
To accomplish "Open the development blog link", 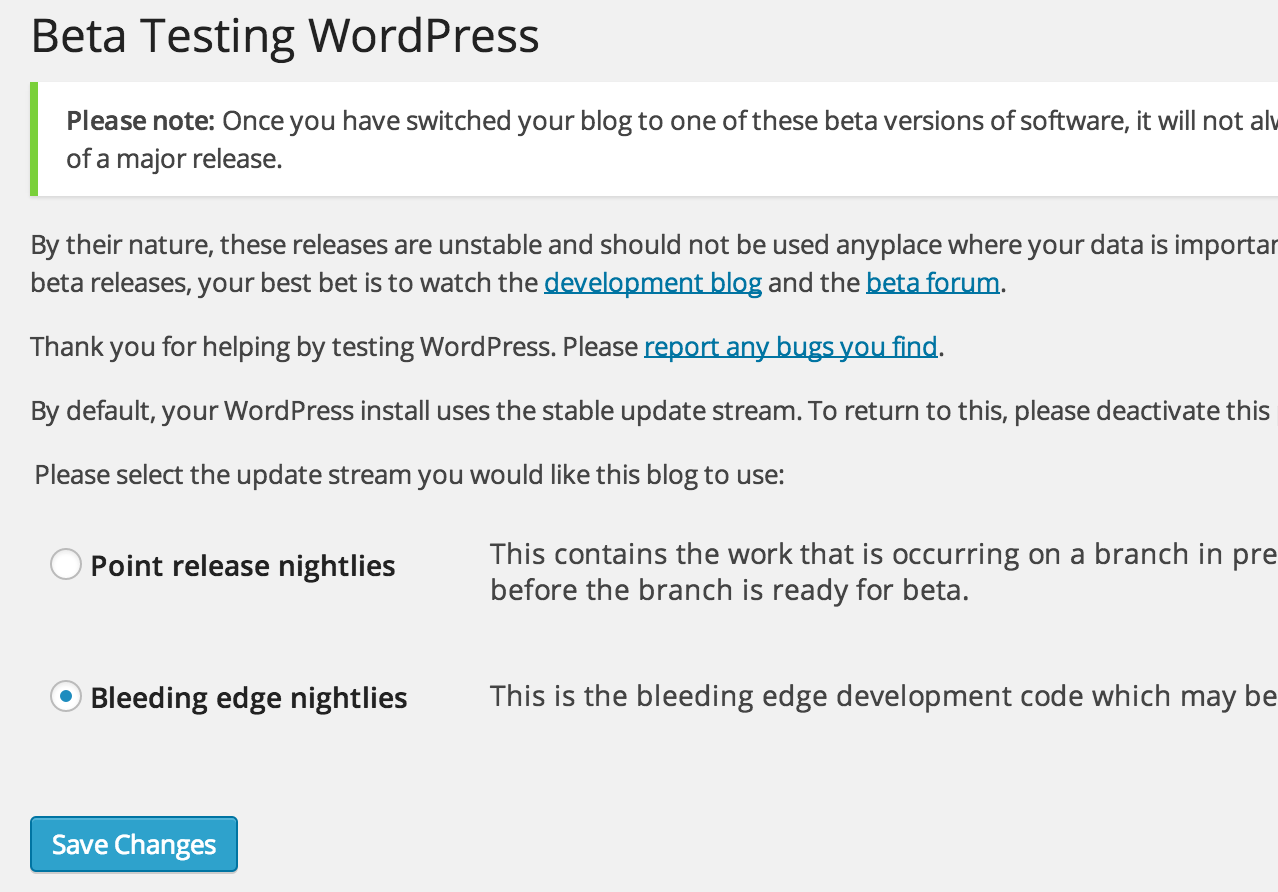I will (653, 283).
